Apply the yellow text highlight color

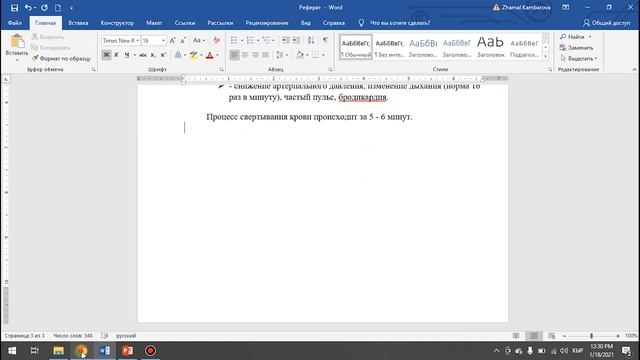pos(193,55)
